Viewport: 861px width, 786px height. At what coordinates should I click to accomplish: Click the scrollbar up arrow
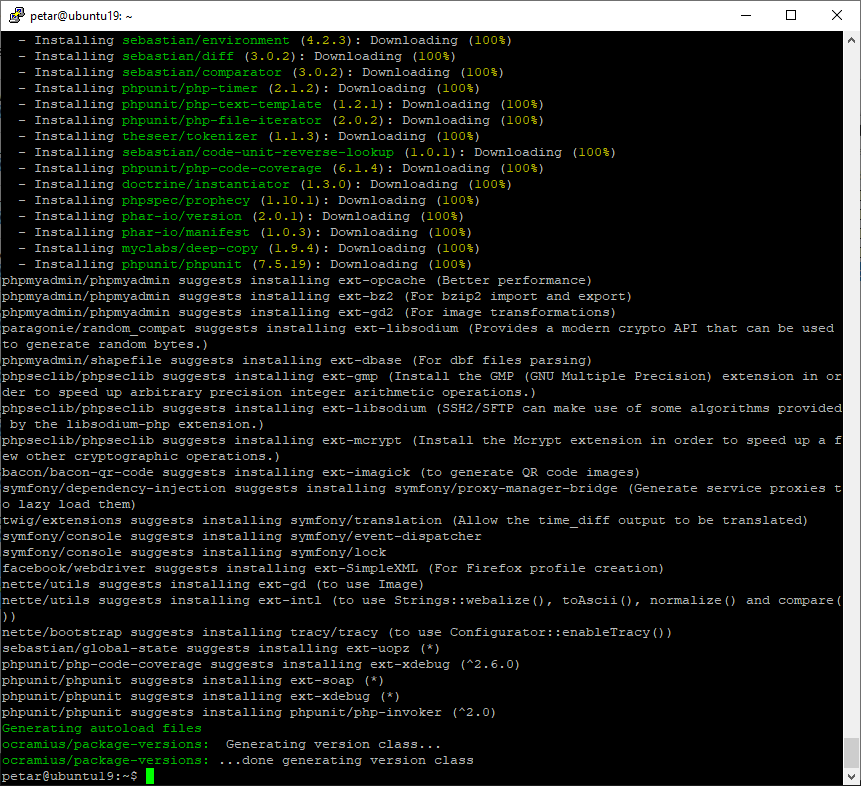(851, 40)
